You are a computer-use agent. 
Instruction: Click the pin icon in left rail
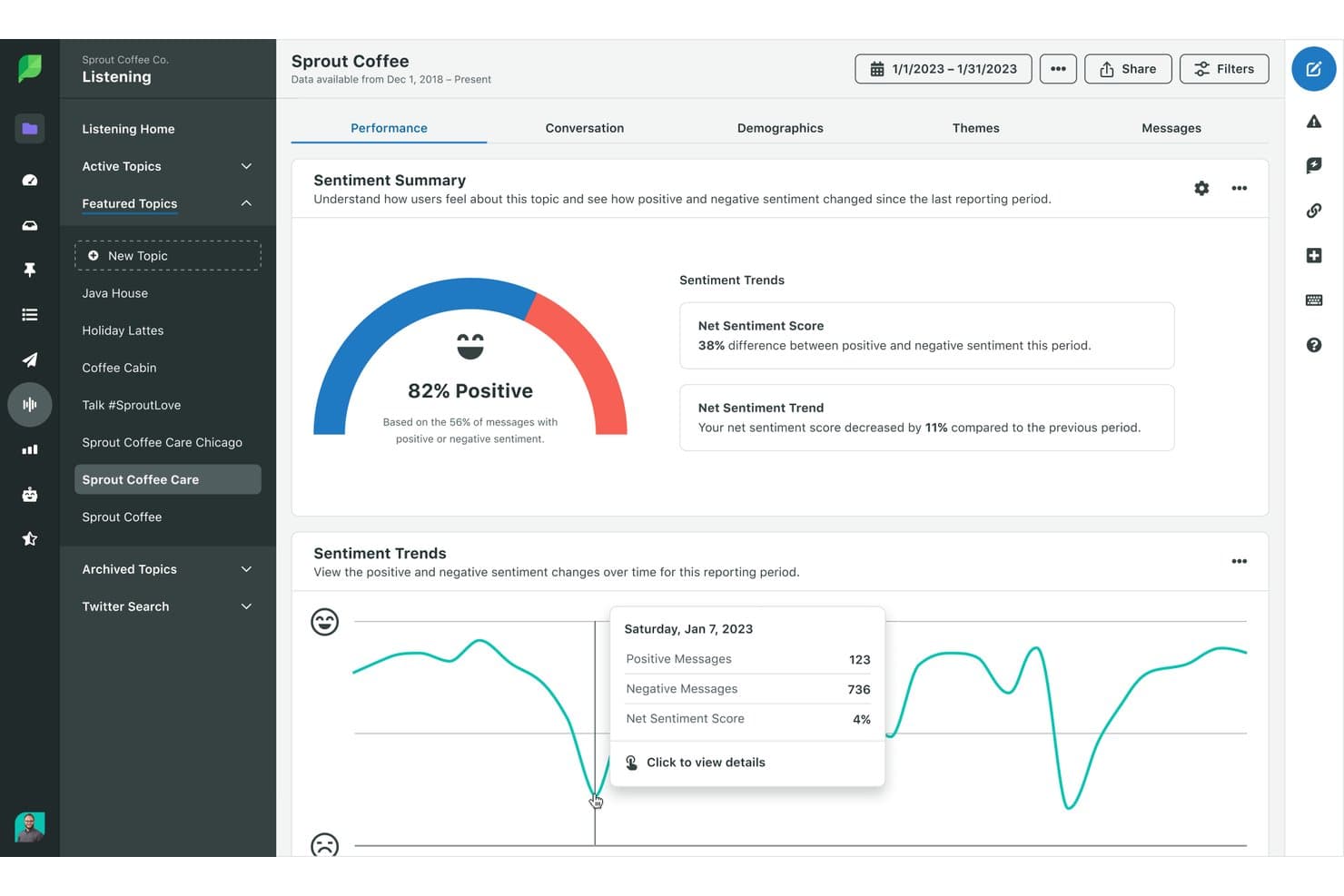29,270
